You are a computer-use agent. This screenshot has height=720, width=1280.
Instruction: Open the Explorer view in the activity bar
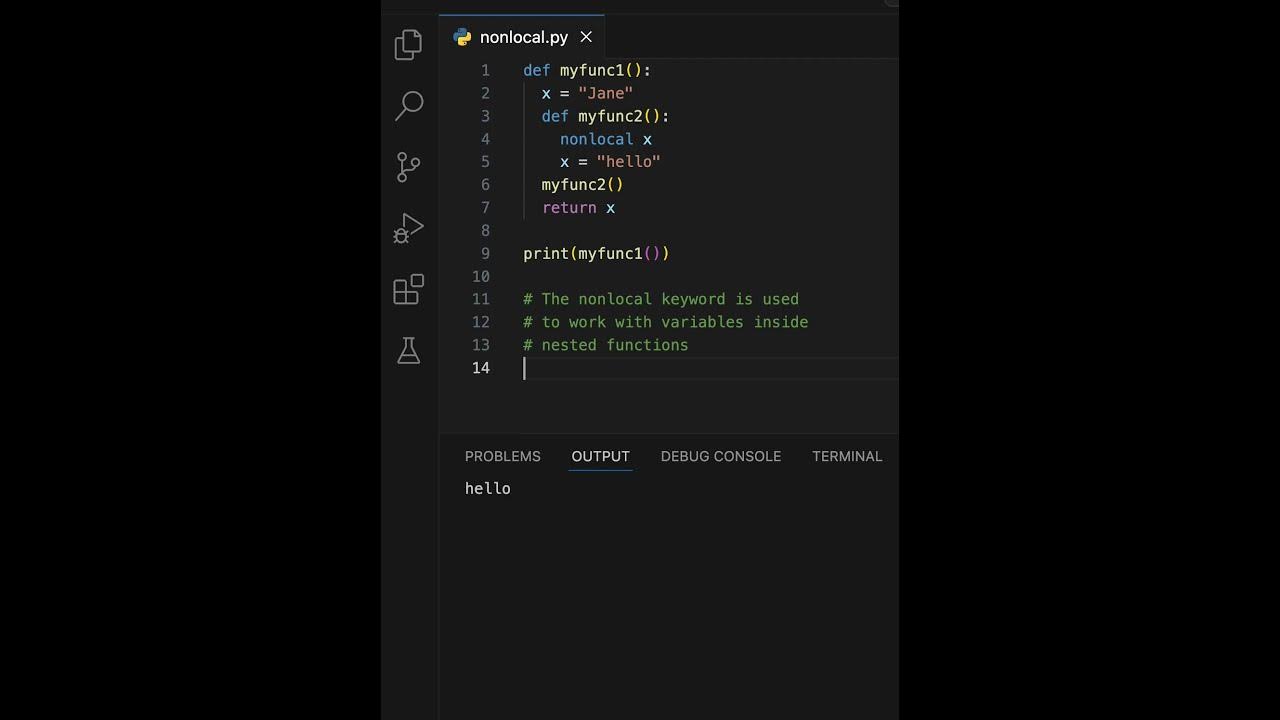click(x=408, y=45)
